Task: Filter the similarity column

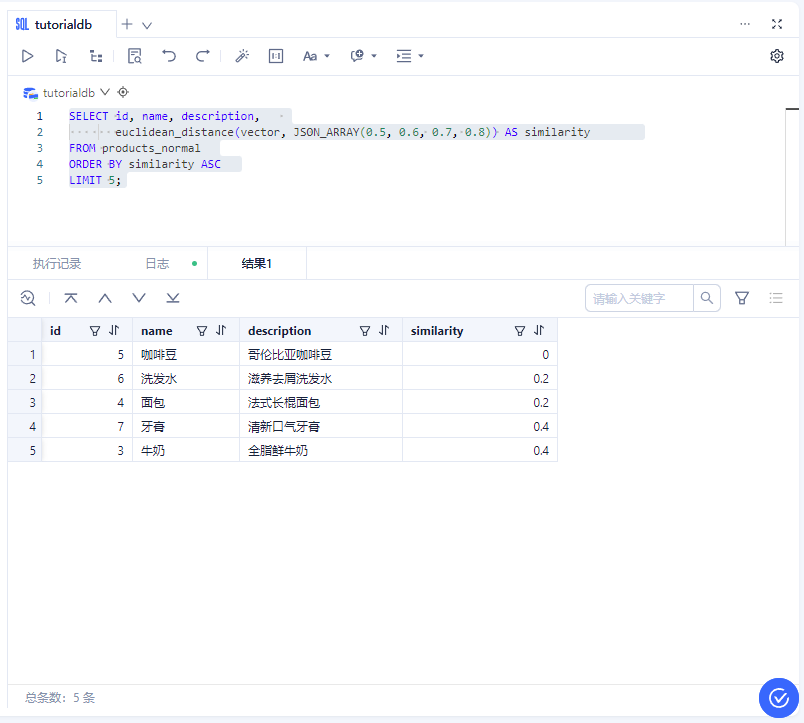Action: 519,331
